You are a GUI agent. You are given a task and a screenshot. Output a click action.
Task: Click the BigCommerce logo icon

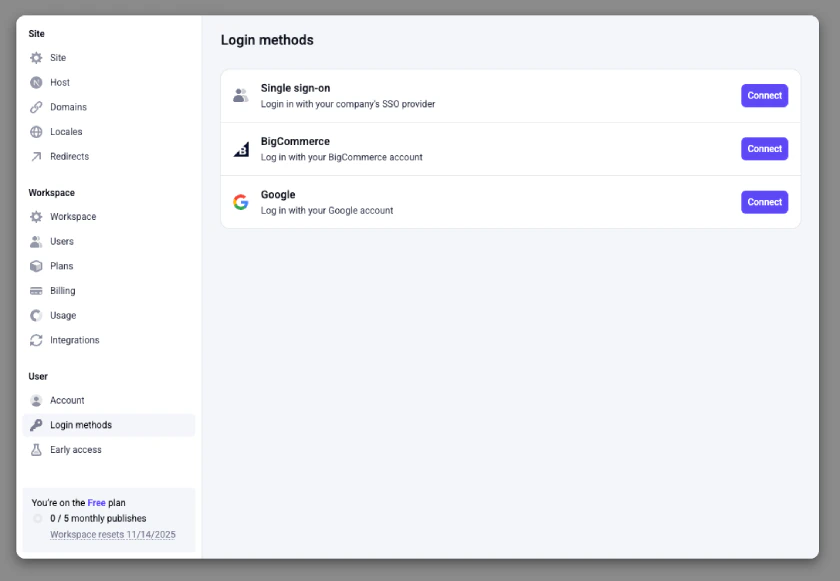coord(240,148)
